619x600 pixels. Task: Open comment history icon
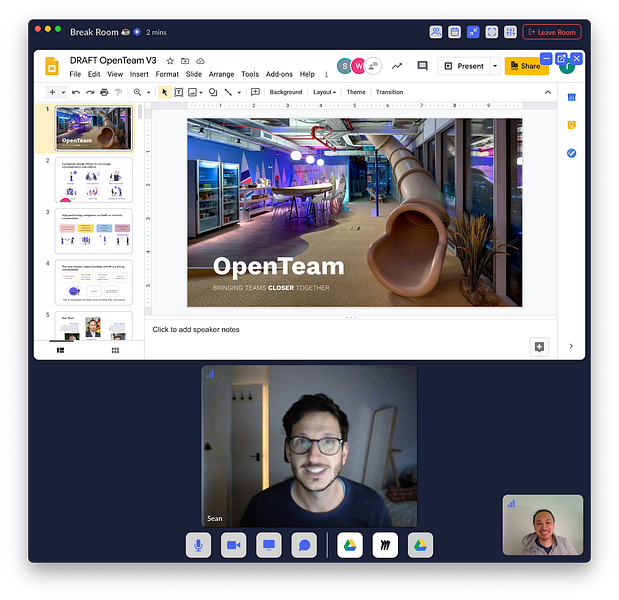click(422, 66)
